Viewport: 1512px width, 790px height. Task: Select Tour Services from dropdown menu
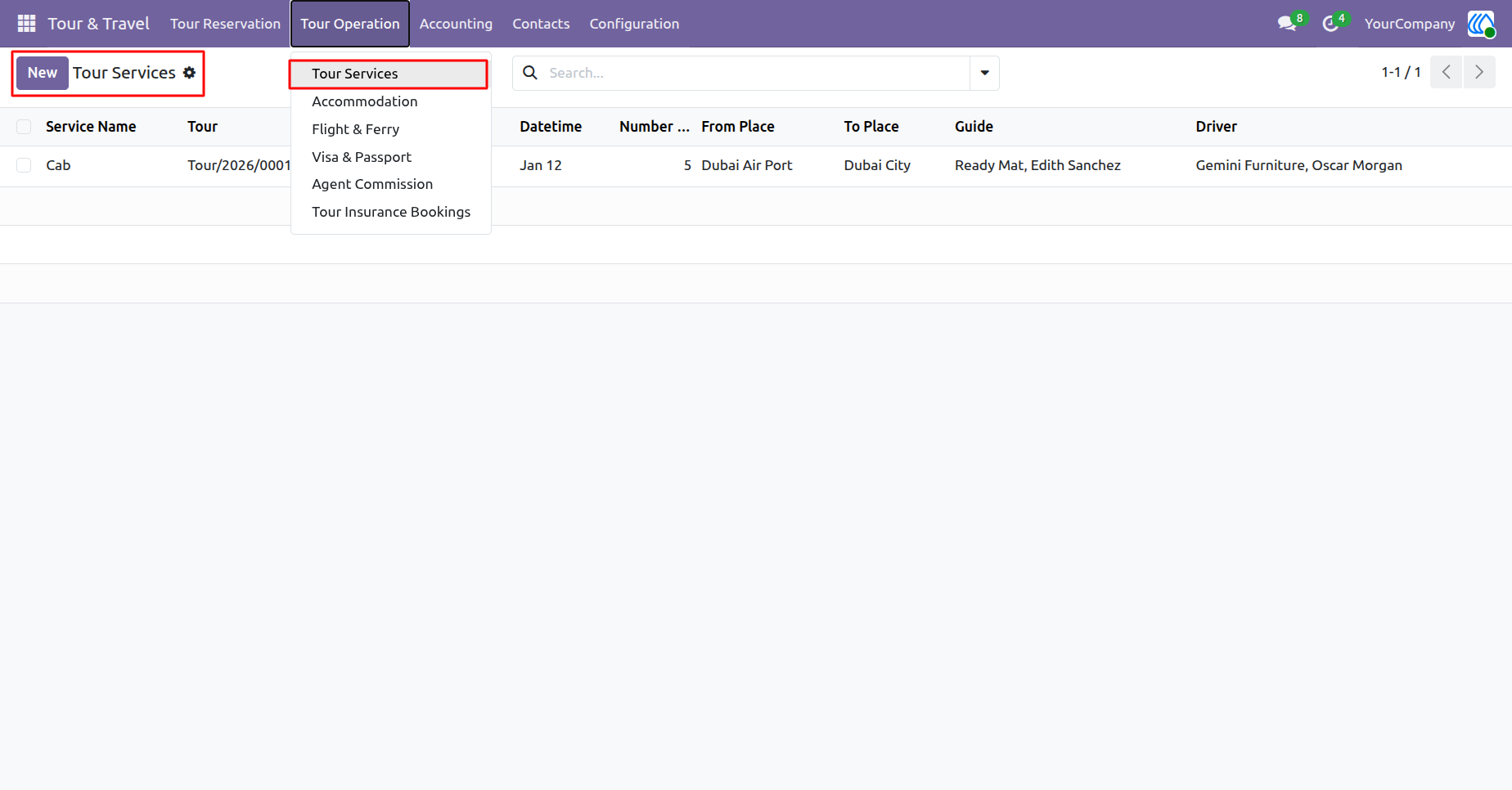click(x=389, y=74)
